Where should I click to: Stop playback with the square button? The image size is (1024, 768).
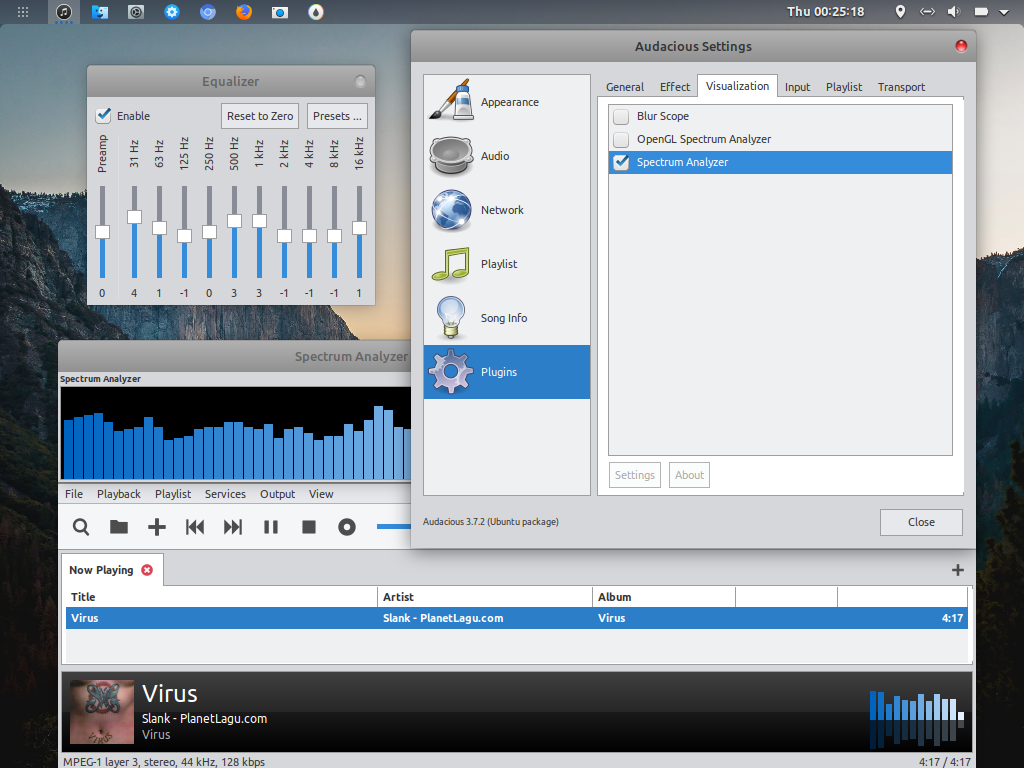(x=309, y=527)
